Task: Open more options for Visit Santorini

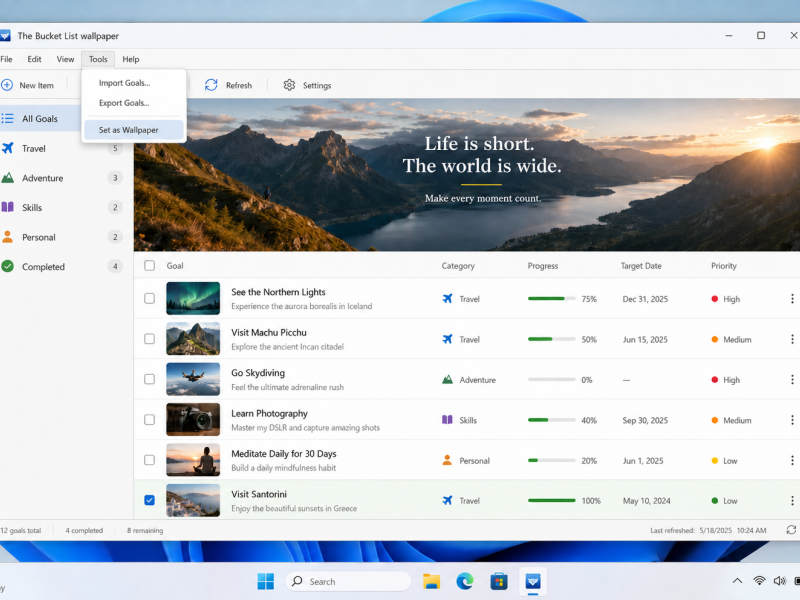Action: tap(792, 501)
